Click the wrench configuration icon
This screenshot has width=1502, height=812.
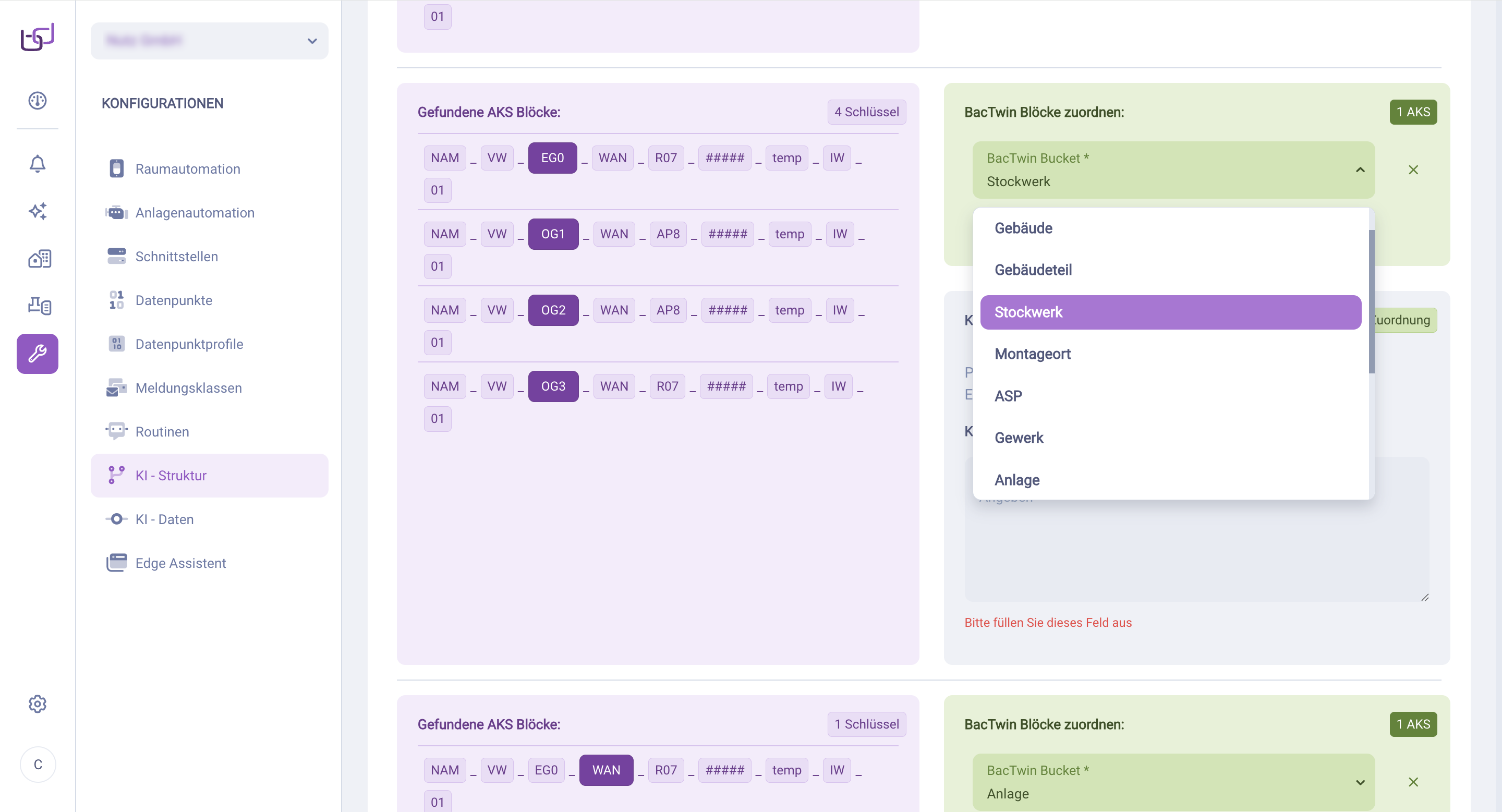38,353
